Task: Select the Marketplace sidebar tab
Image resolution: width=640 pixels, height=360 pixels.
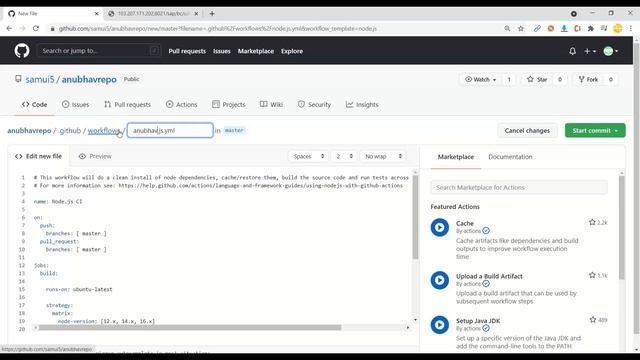Action: click(456, 157)
